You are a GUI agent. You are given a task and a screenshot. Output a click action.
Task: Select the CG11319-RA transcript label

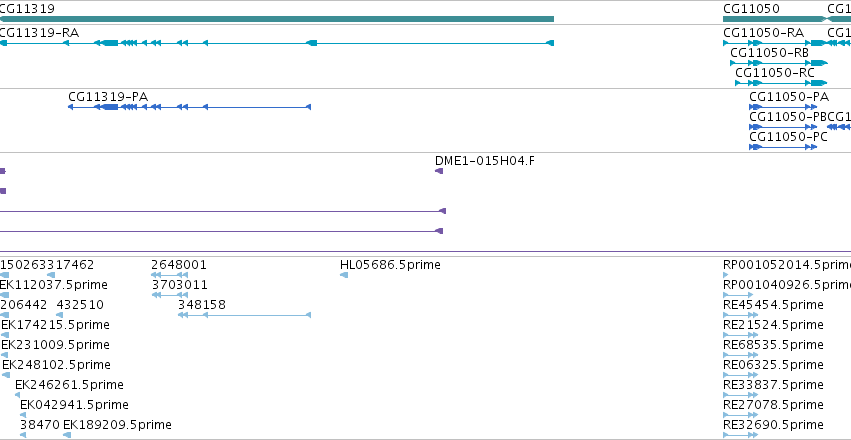(39, 33)
